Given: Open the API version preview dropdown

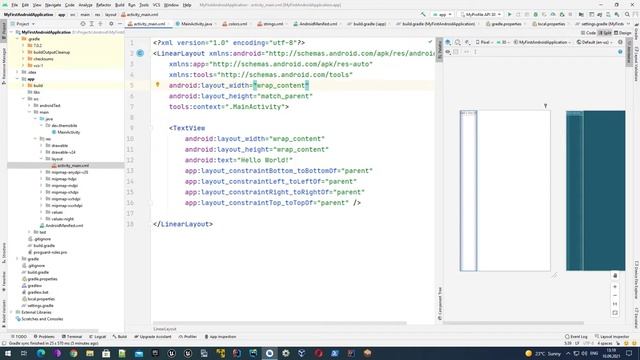Looking at the screenshot, I should click(x=503, y=42).
